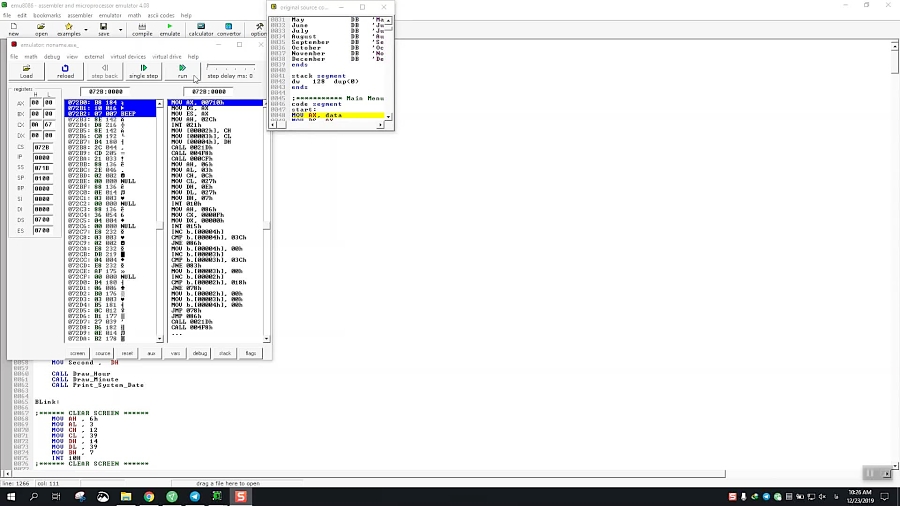Expand the examples dropdown arrow
Image resolution: width=900 pixels, height=506 pixels.
tap(86, 31)
